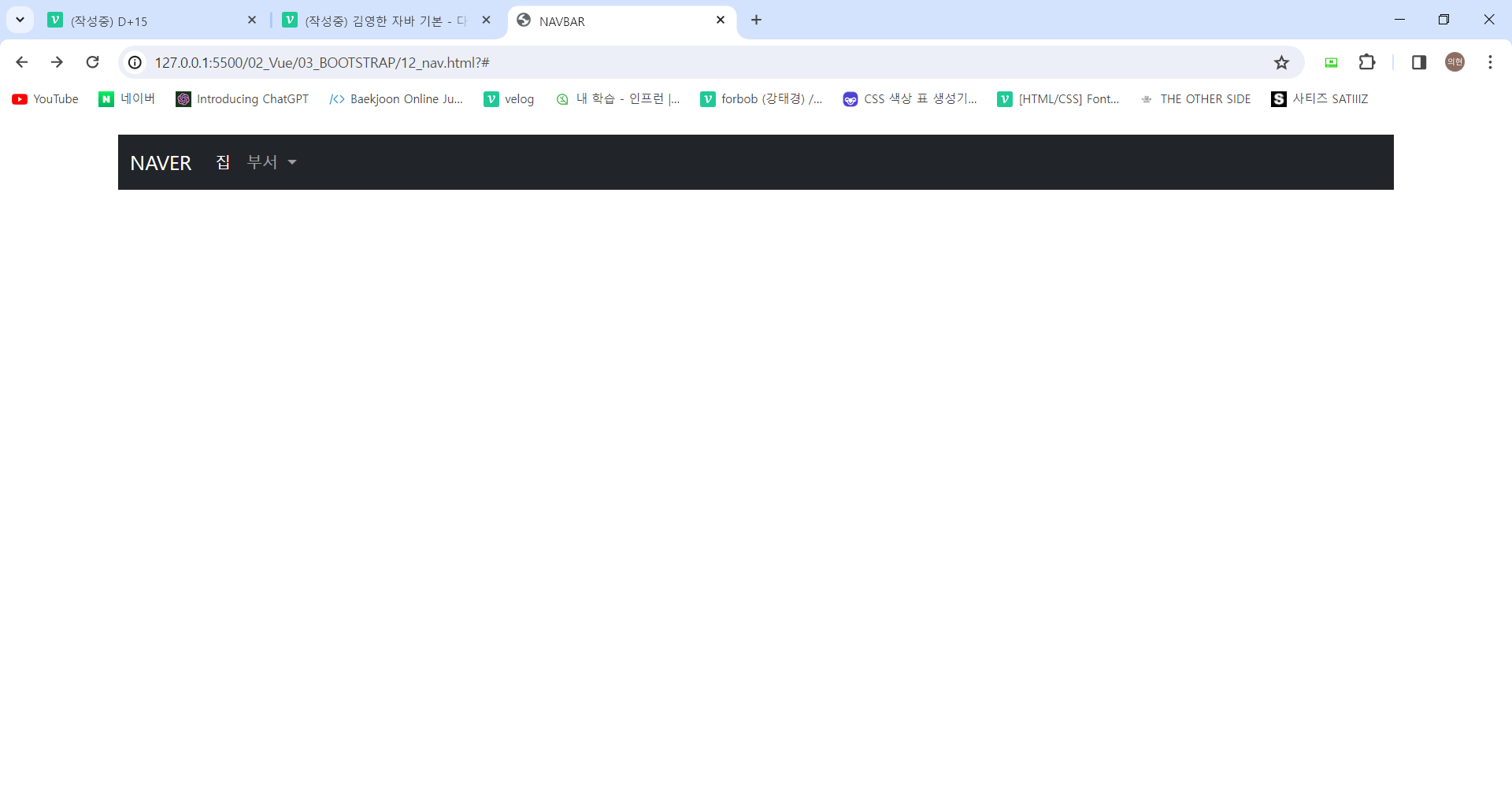Click the browser back arrow
Image resolution: width=1512 pixels, height=811 pixels.
22,62
